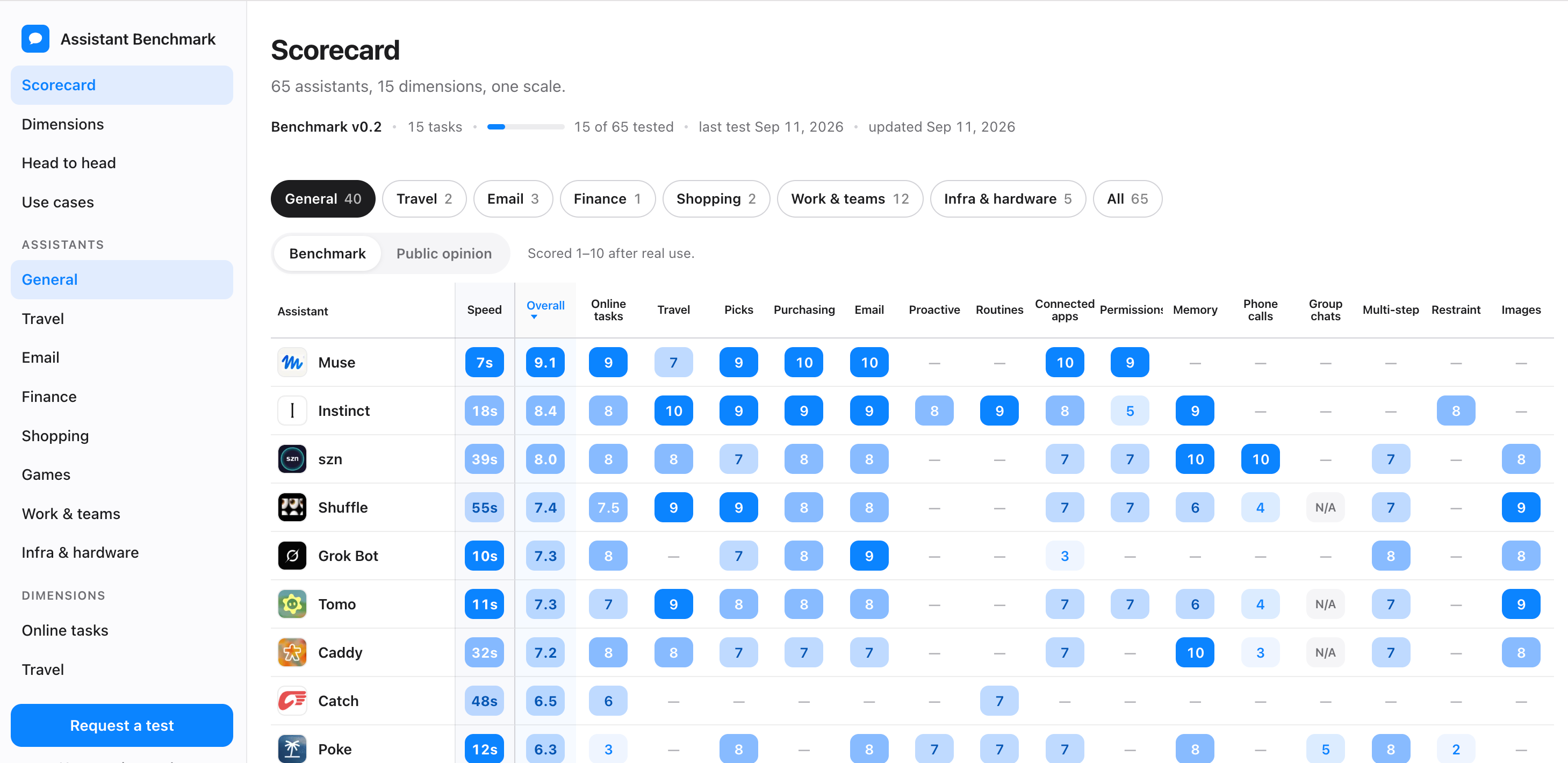
Task: Select the szn assistant icon
Action: [x=292, y=459]
